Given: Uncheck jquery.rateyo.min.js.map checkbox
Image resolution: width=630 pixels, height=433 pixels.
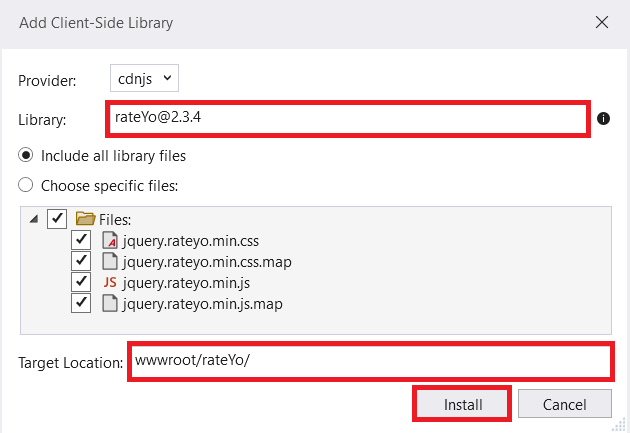Looking at the screenshot, I should point(81,303).
